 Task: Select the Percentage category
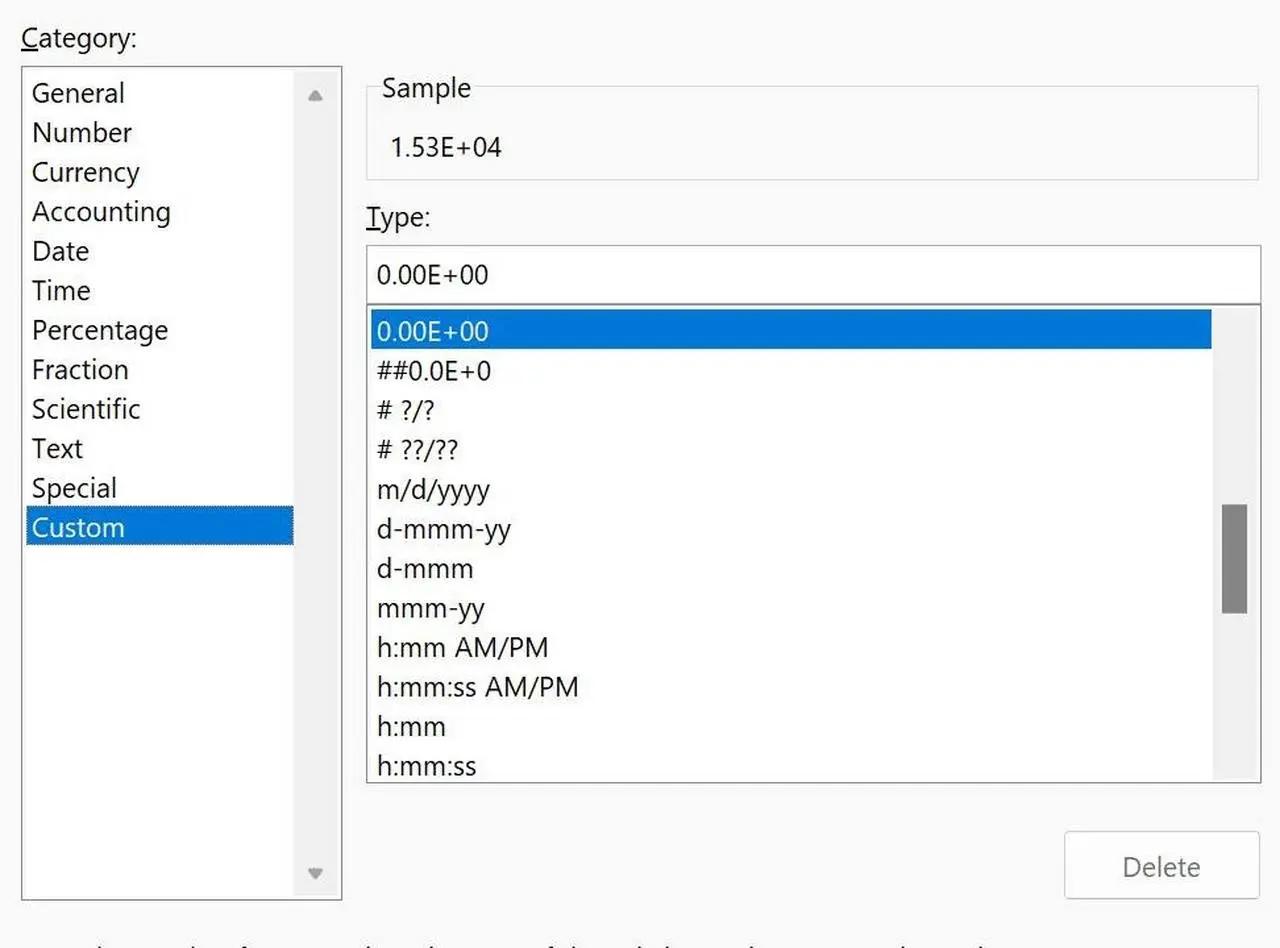(160, 330)
